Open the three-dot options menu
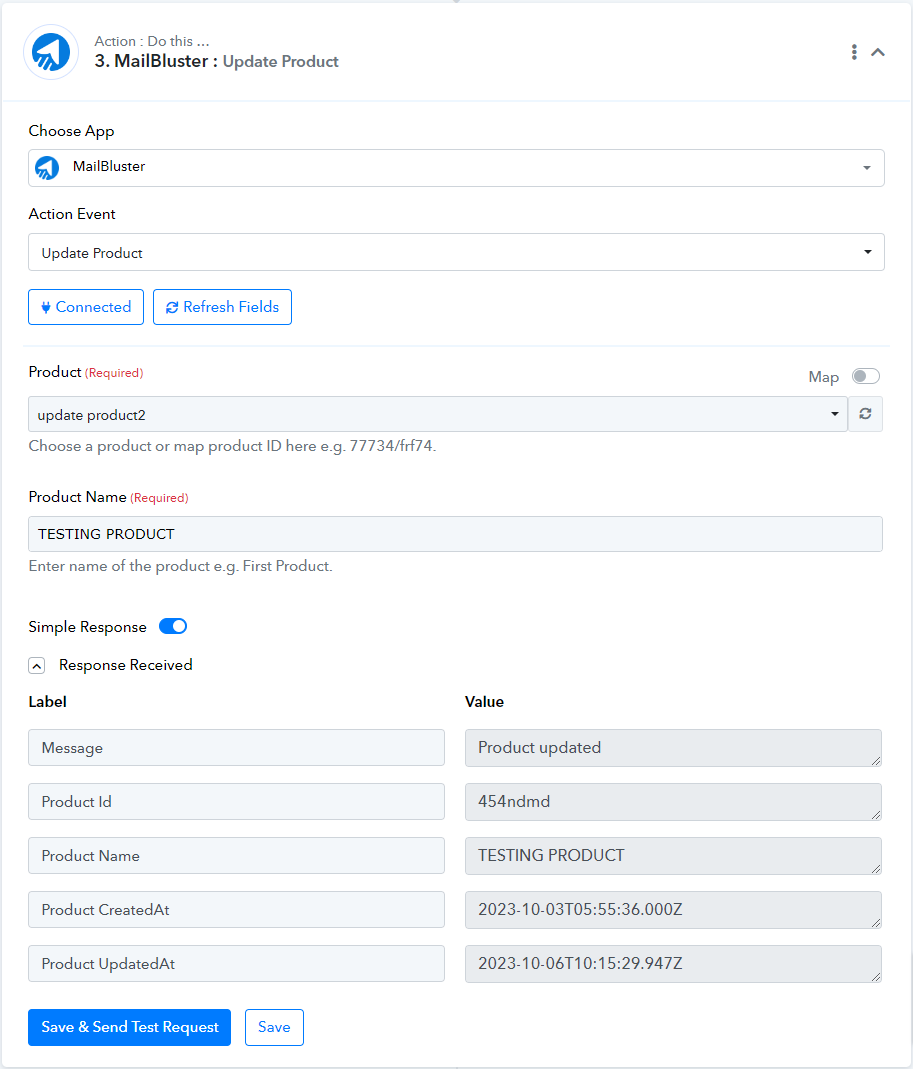 [x=854, y=52]
